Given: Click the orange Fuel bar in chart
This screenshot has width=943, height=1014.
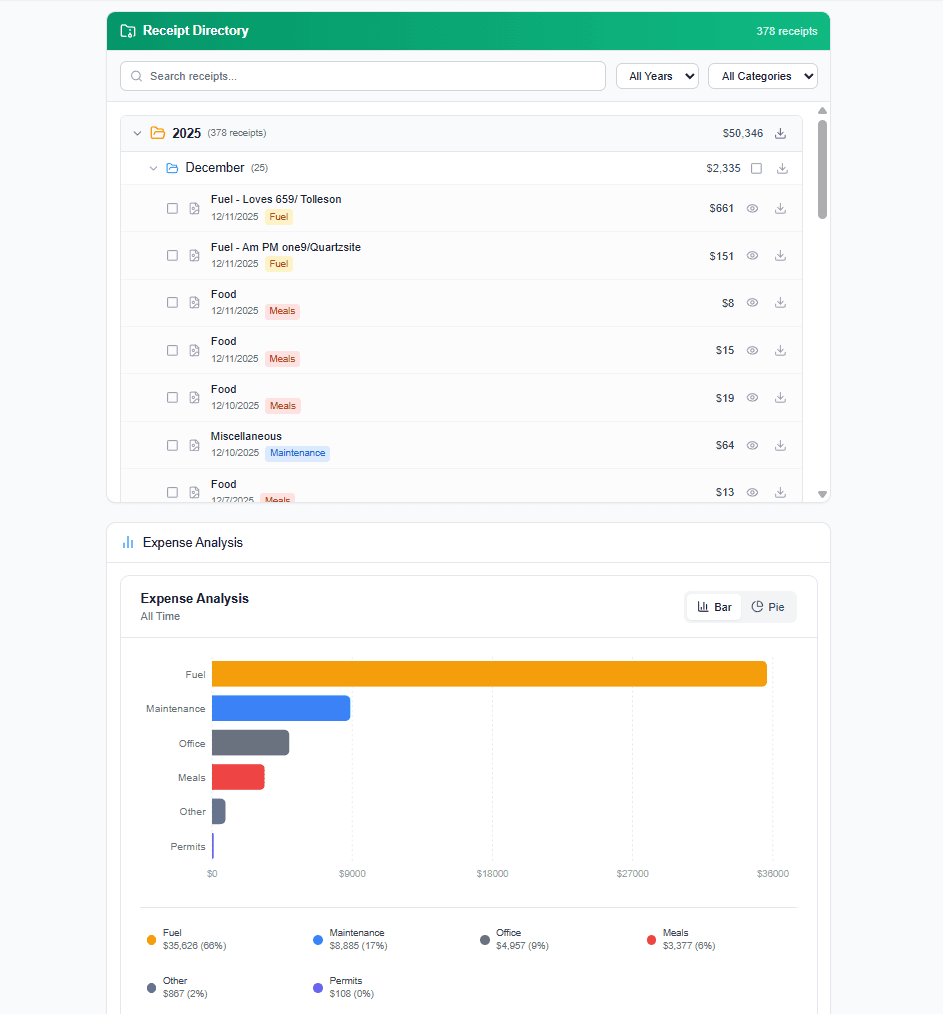Looking at the screenshot, I should point(489,674).
